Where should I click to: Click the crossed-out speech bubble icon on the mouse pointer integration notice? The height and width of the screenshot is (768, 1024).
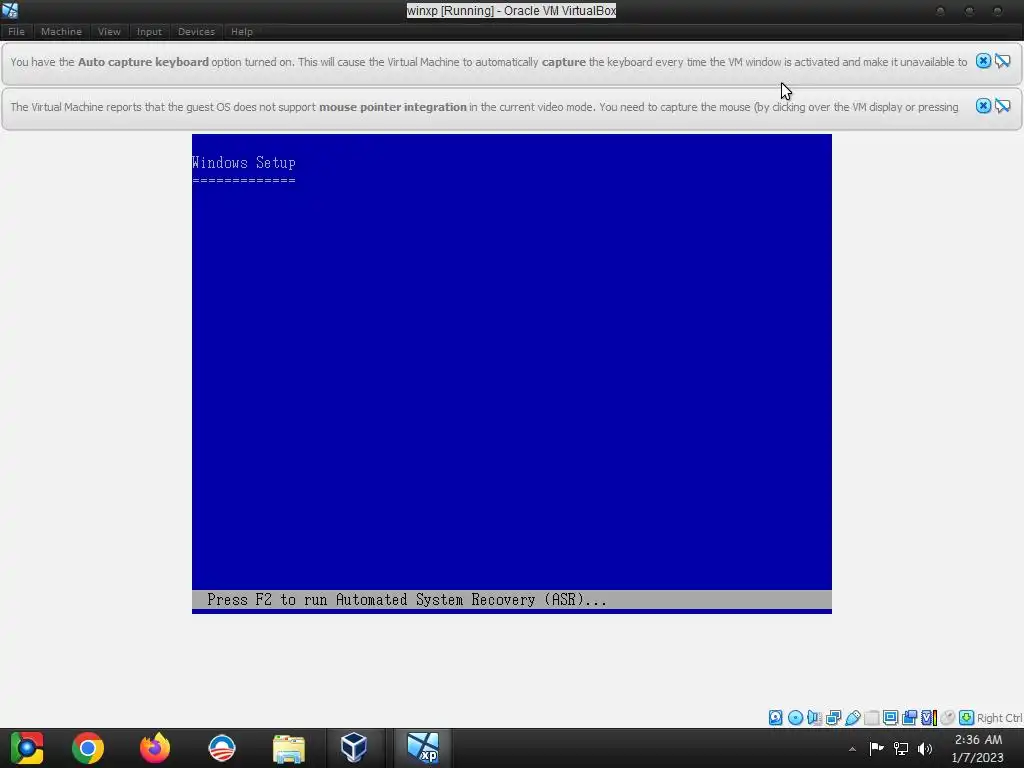[1003, 106]
